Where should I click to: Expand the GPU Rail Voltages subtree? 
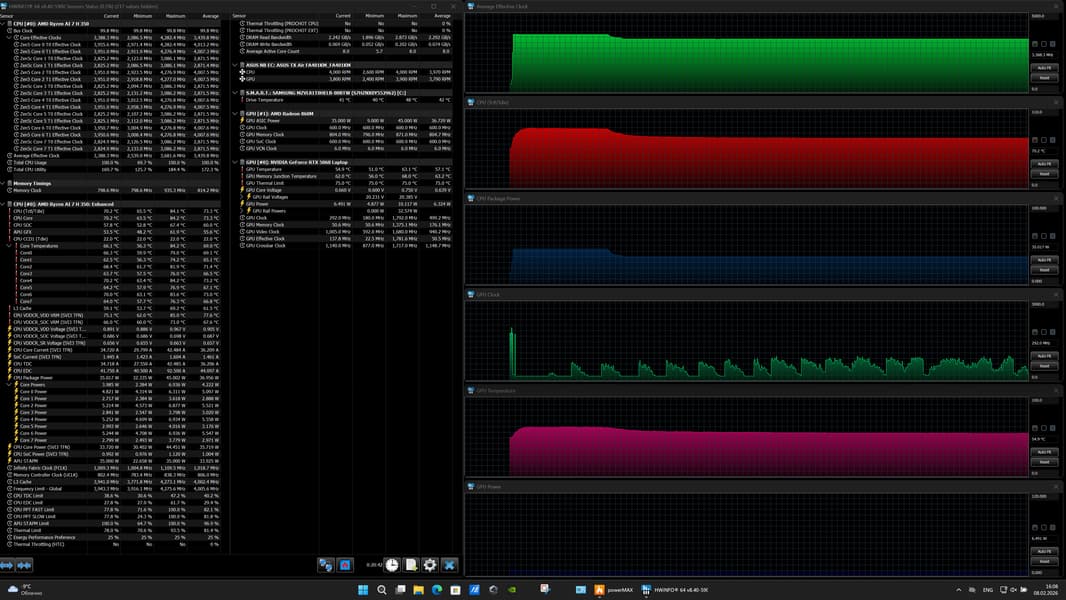coord(242,197)
